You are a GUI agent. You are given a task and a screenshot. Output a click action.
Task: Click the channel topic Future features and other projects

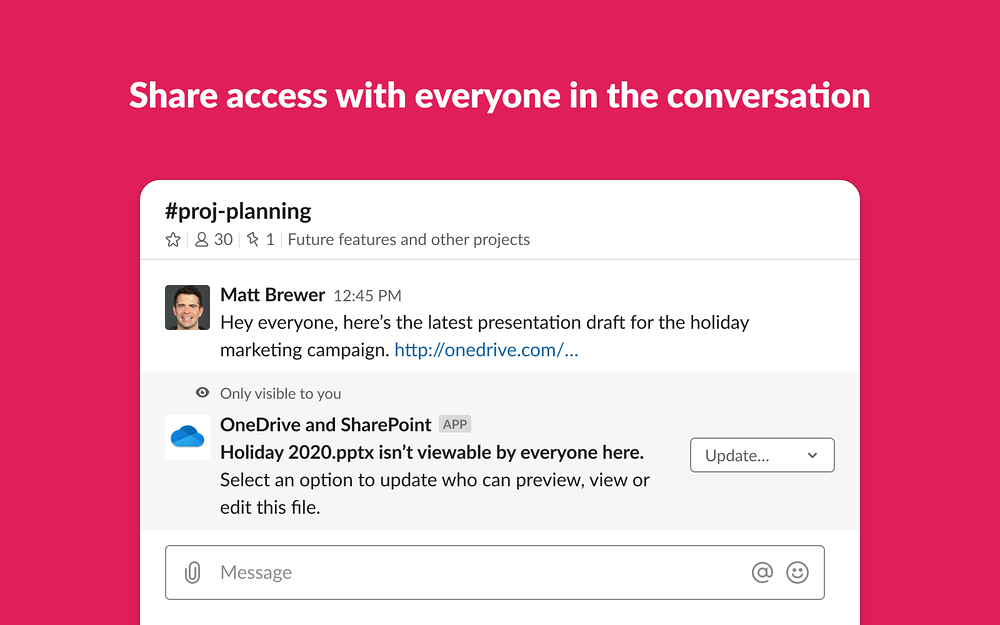408,240
